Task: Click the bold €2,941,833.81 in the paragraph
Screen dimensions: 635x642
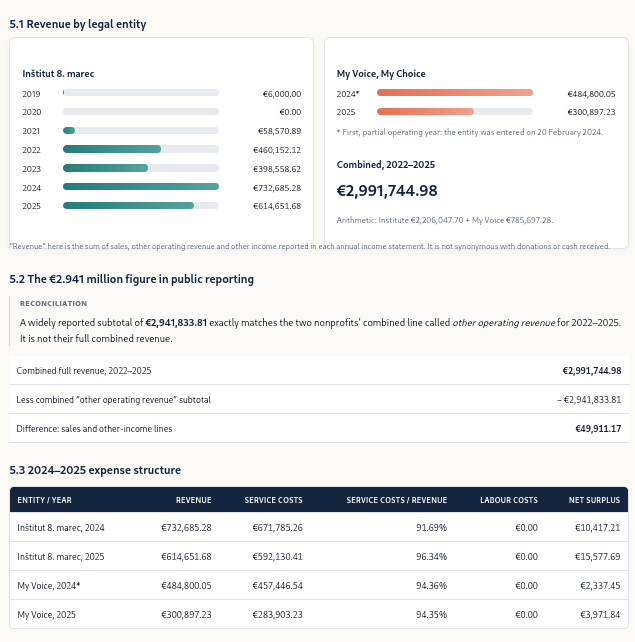Action: pyautogui.click(x=176, y=323)
